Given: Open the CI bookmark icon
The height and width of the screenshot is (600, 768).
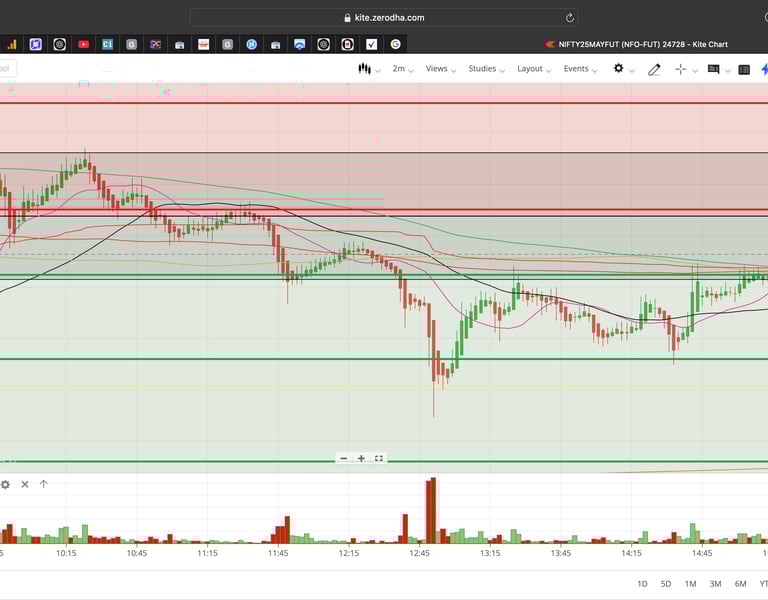Looking at the screenshot, I should pos(107,45).
